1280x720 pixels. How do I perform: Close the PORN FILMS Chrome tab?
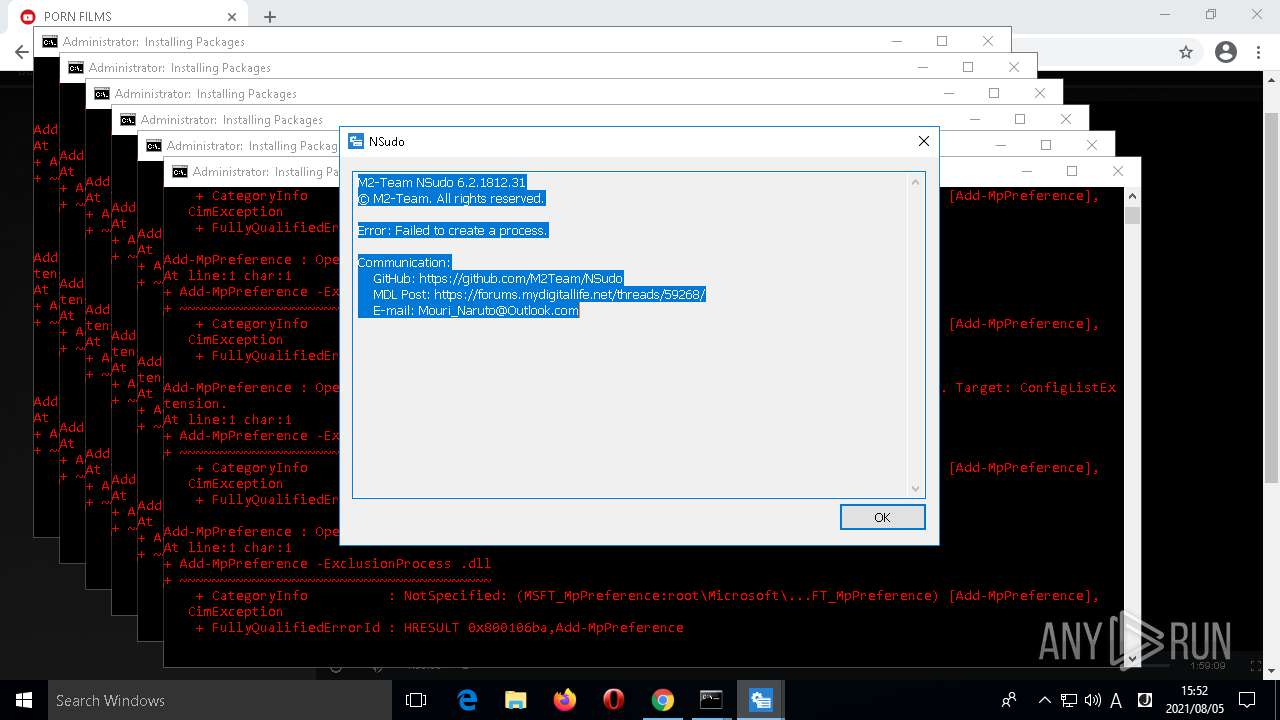[232, 16]
